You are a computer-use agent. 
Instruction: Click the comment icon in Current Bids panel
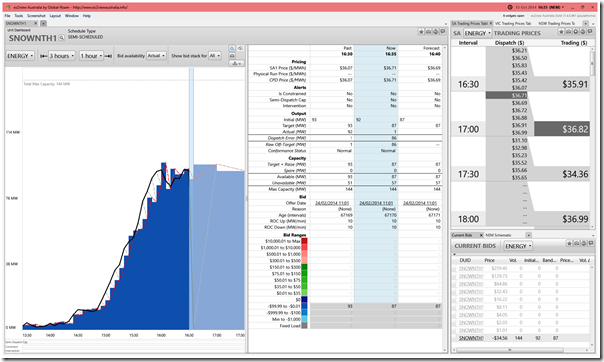point(591,243)
